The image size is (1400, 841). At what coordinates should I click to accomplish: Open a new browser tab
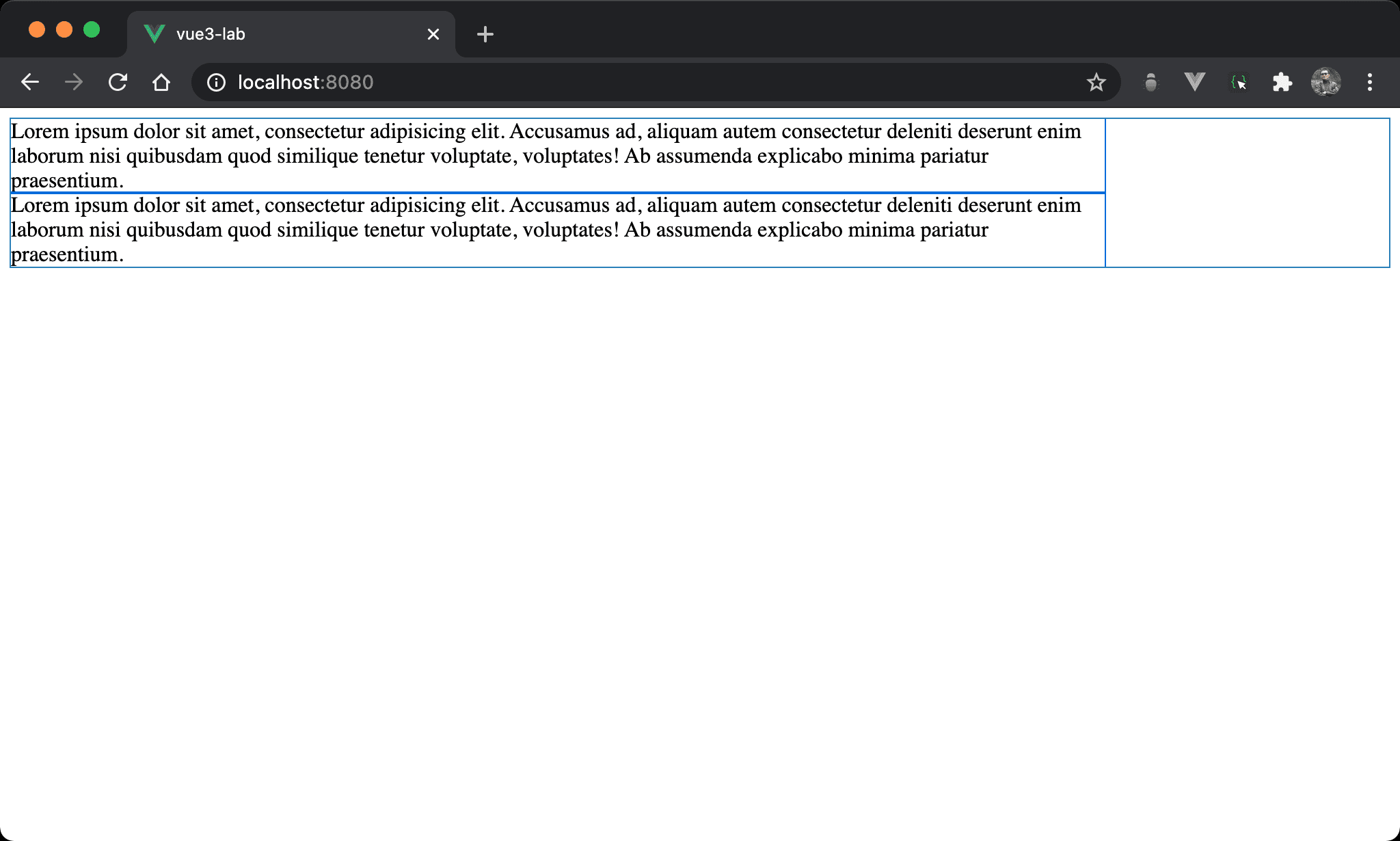(x=485, y=34)
